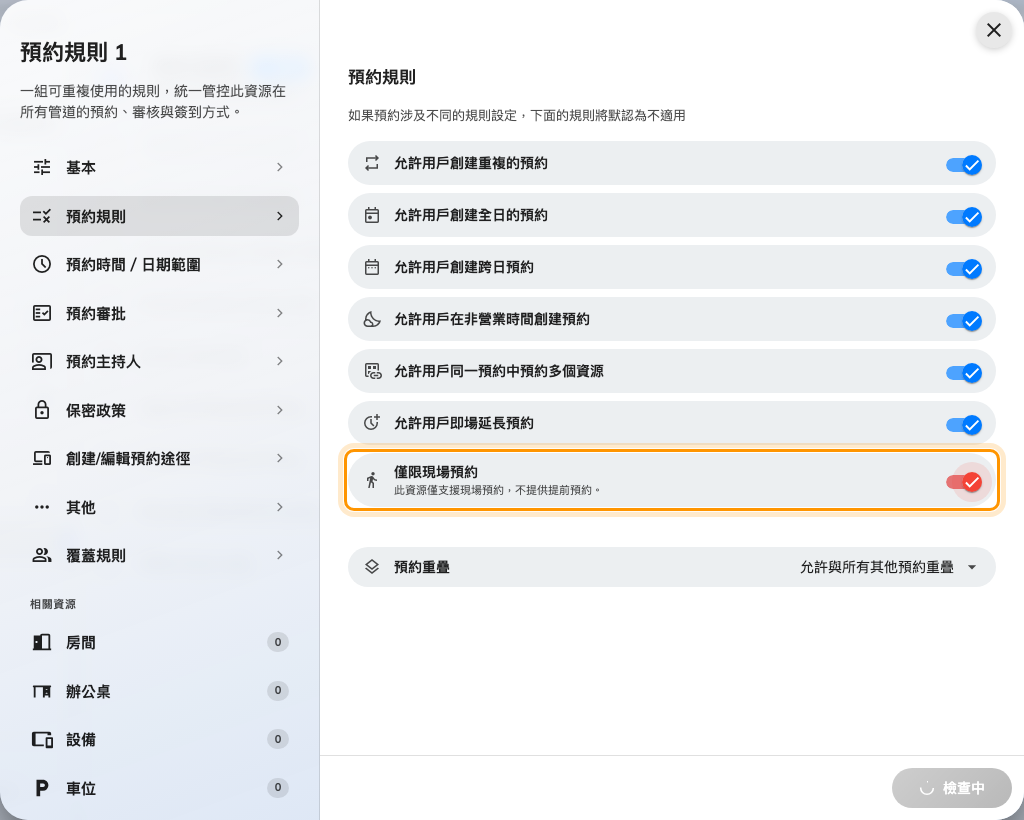Click the 創建/編輯預約途徑 devices icon
Viewport: 1024px width, 820px height.
point(42,458)
